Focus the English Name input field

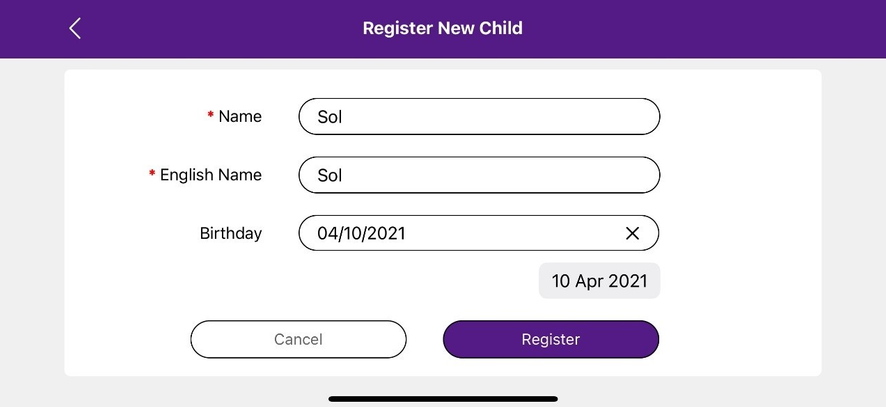click(x=479, y=175)
